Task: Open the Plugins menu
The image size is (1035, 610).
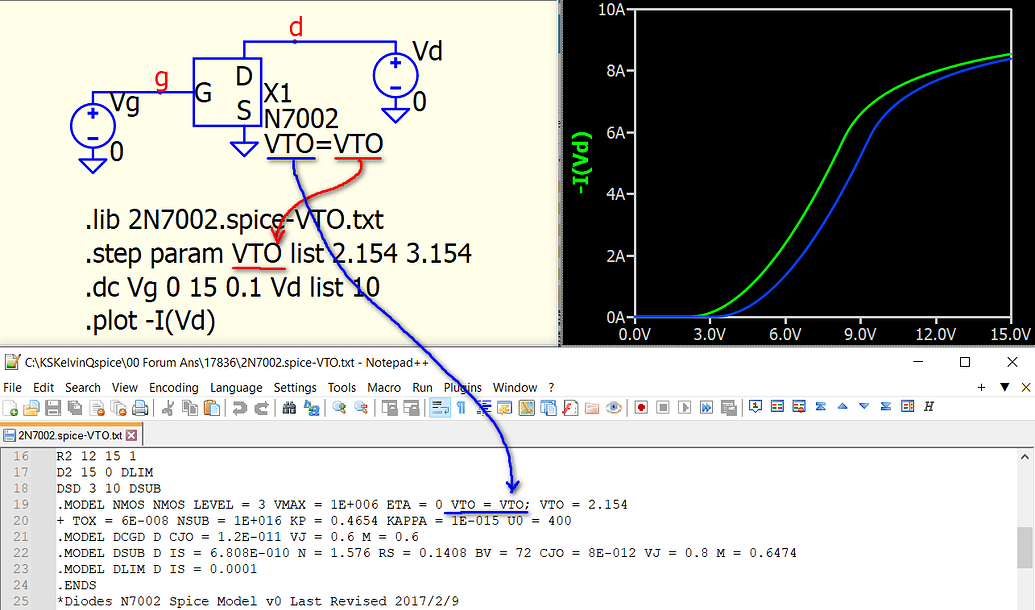Action: coord(463,387)
